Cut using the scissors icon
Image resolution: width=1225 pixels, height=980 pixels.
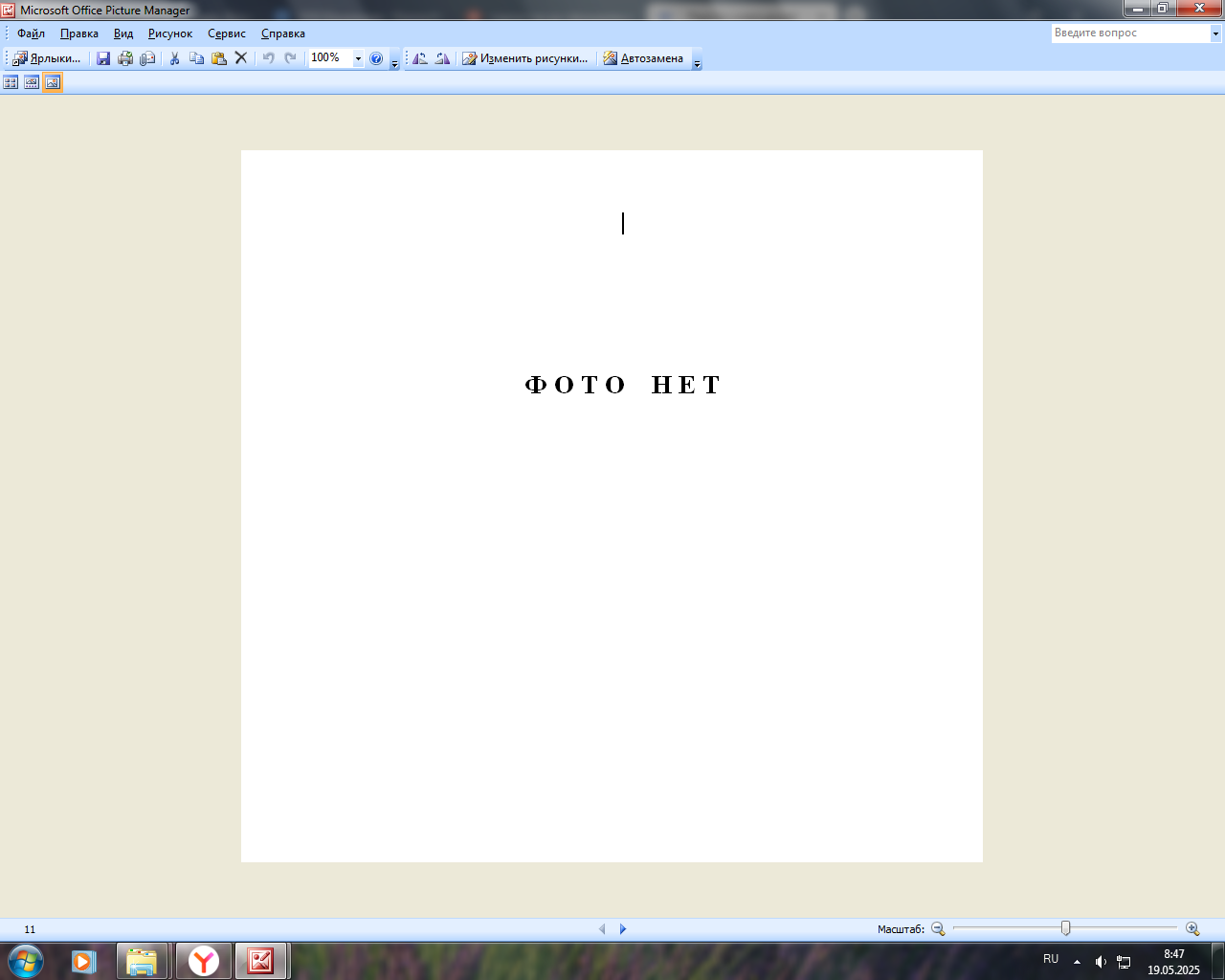174,58
